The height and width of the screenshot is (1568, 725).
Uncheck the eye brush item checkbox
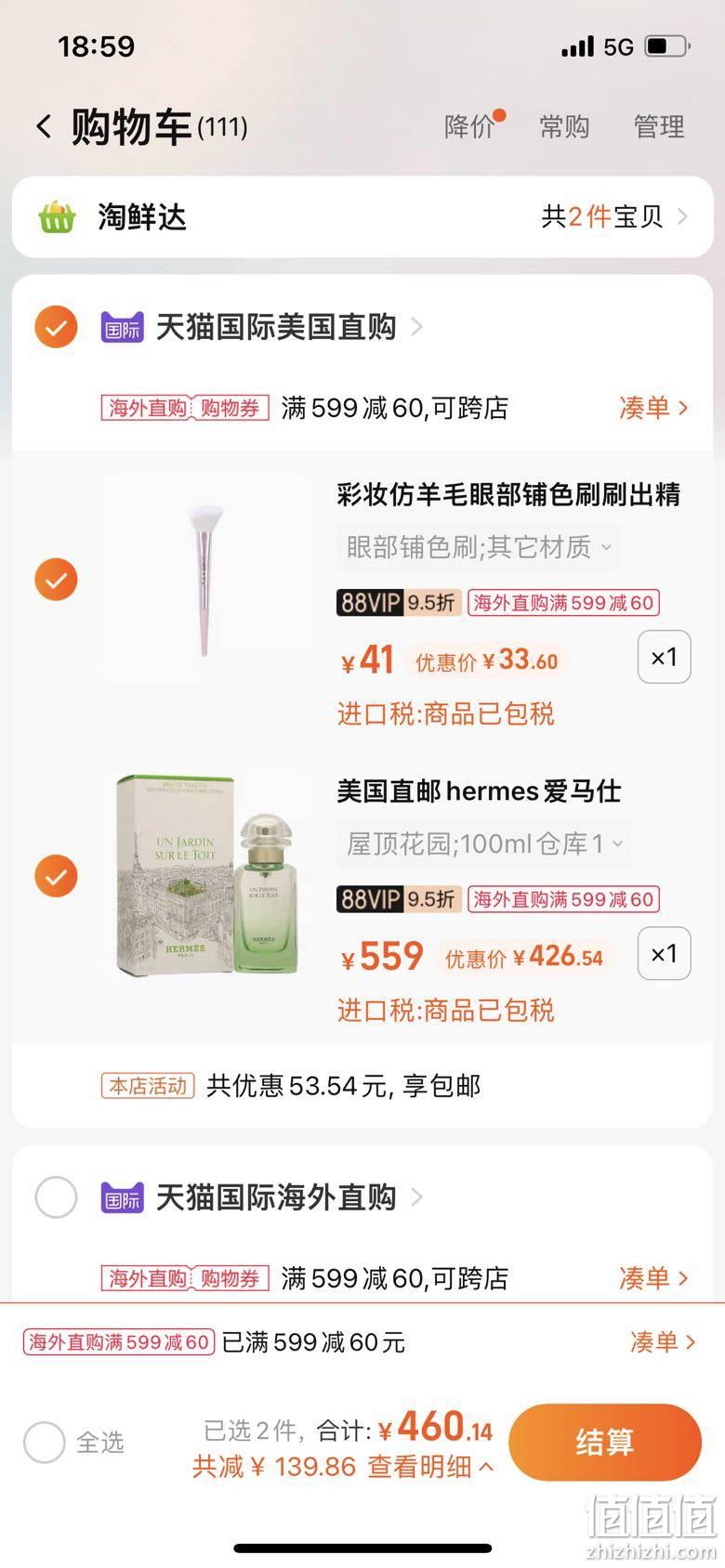pos(56,580)
